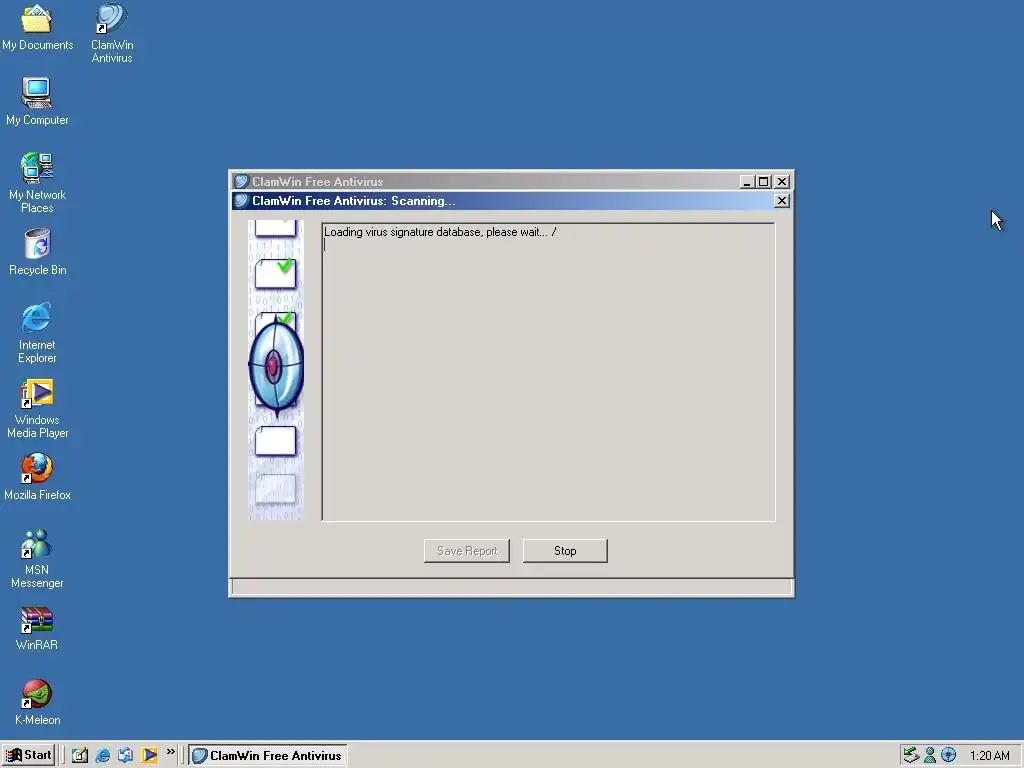1024x768 pixels.
Task: Click the ClamWin tray icon
Action: tap(949, 755)
